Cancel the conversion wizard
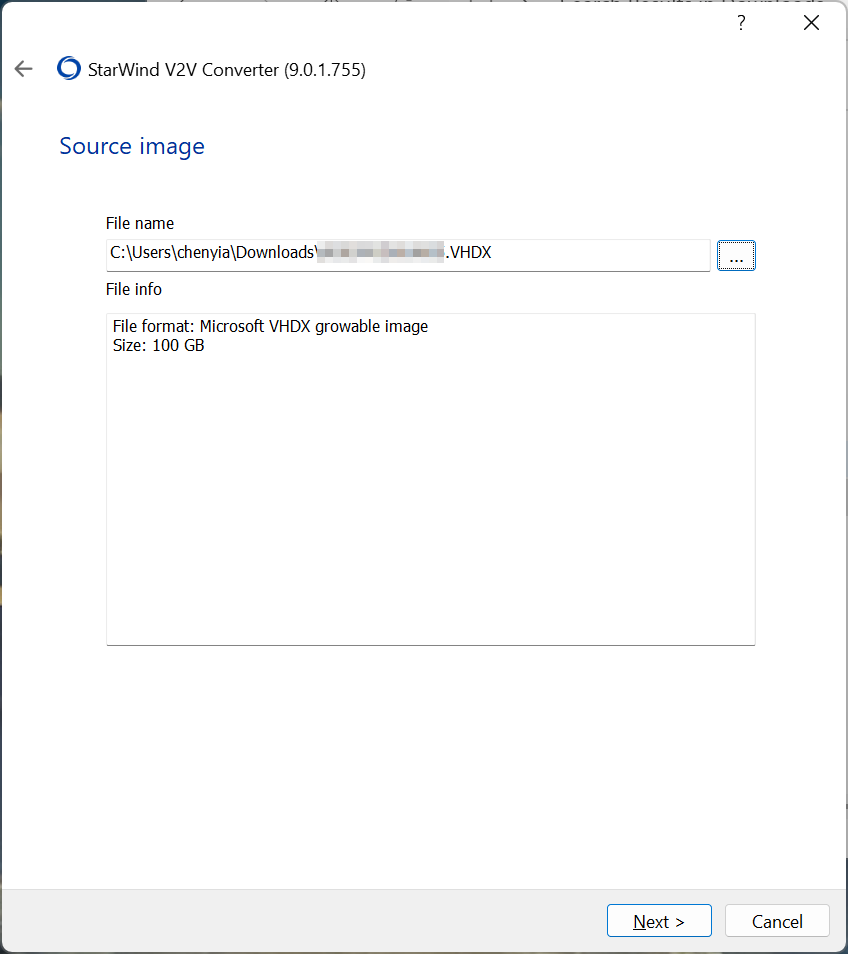 [777, 921]
